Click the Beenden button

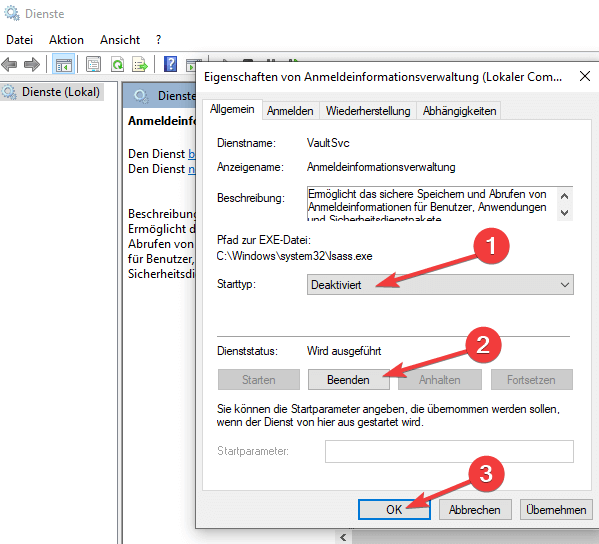348,379
